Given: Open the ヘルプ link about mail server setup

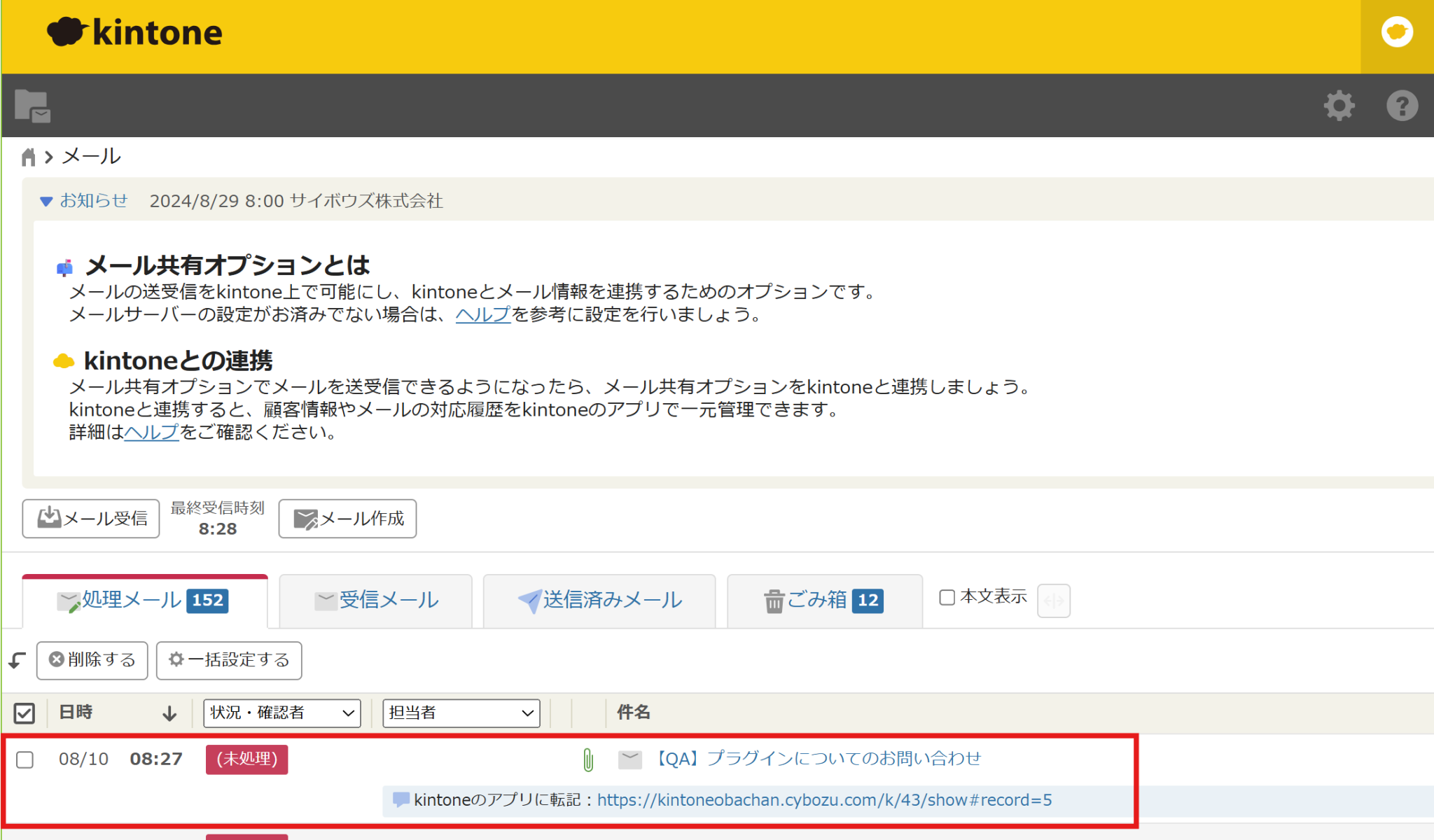Looking at the screenshot, I should pos(482,316).
